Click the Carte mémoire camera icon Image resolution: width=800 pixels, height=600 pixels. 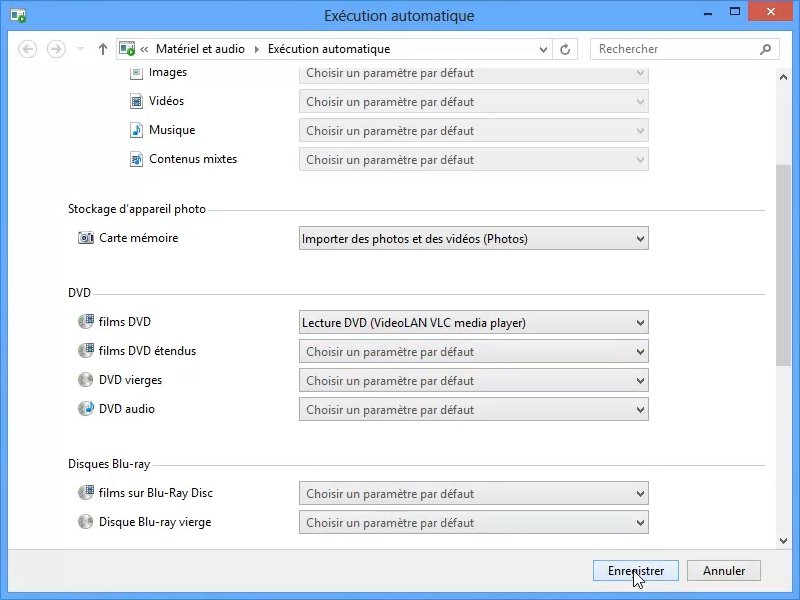pos(85,238)
